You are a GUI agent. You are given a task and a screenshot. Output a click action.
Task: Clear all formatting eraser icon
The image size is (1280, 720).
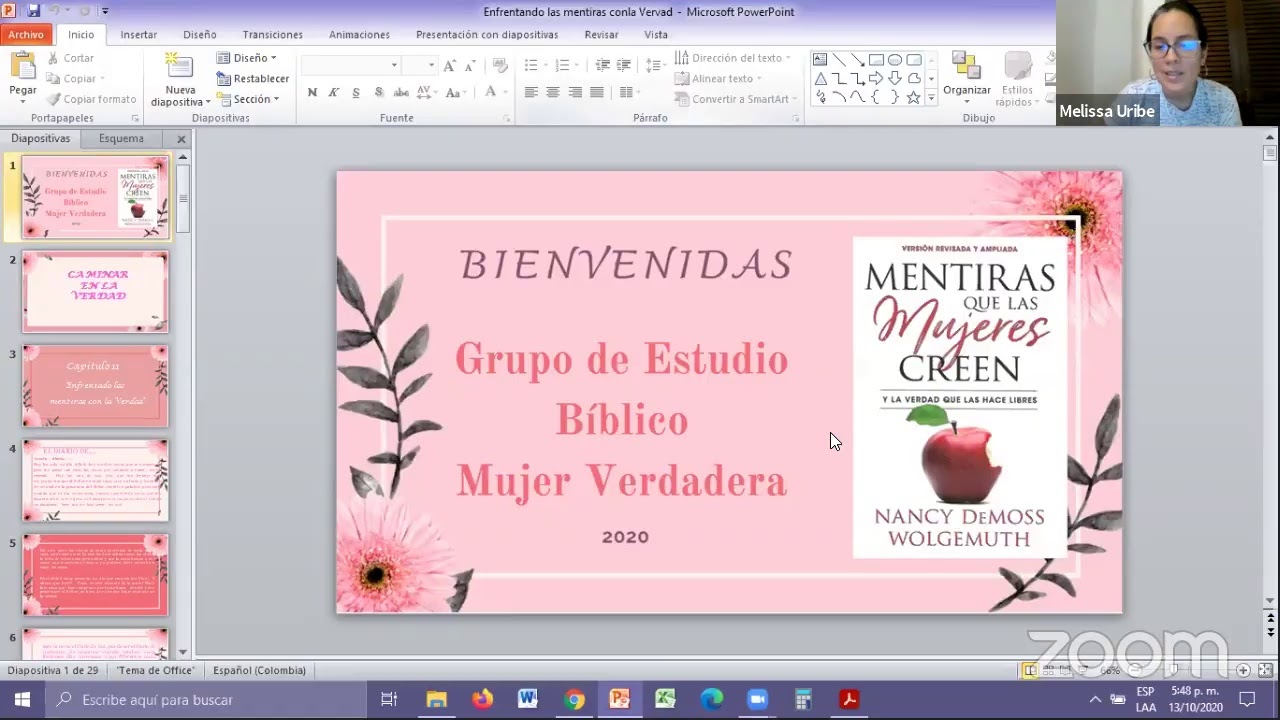point(500,65)
